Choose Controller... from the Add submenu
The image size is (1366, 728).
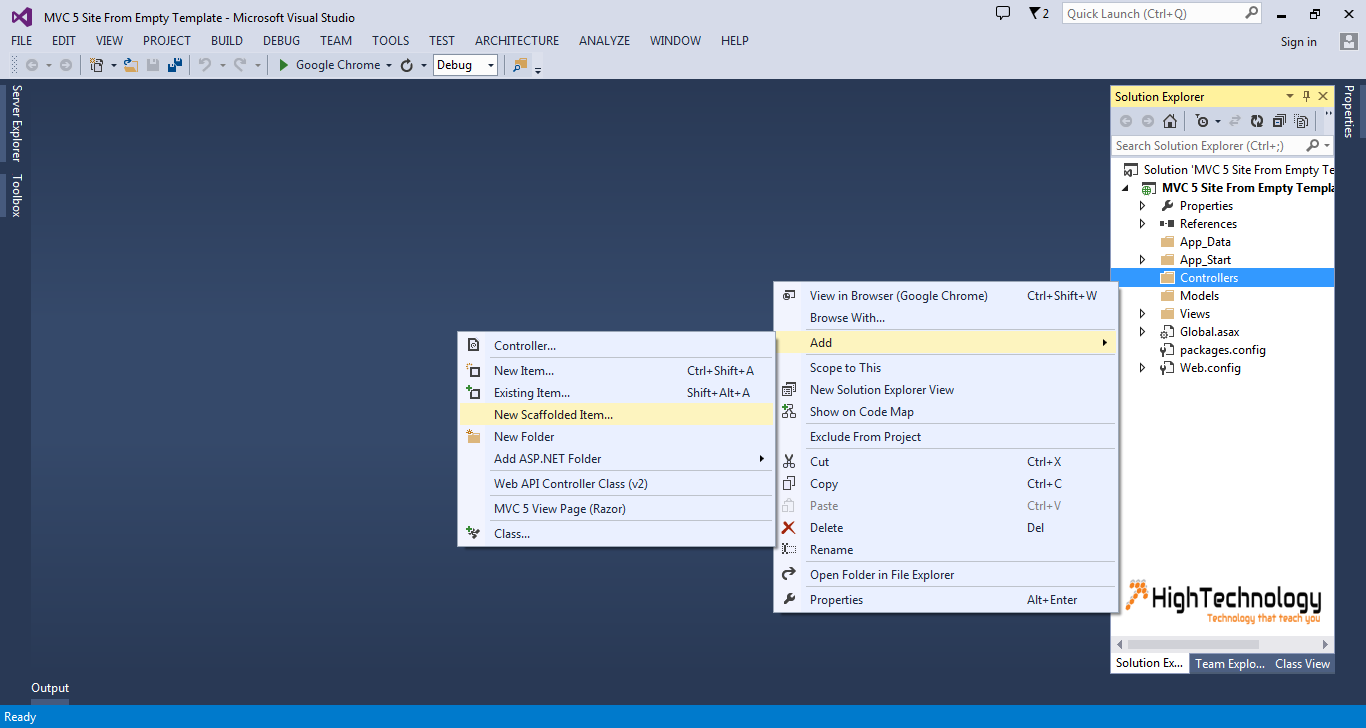tap(616, 346)
